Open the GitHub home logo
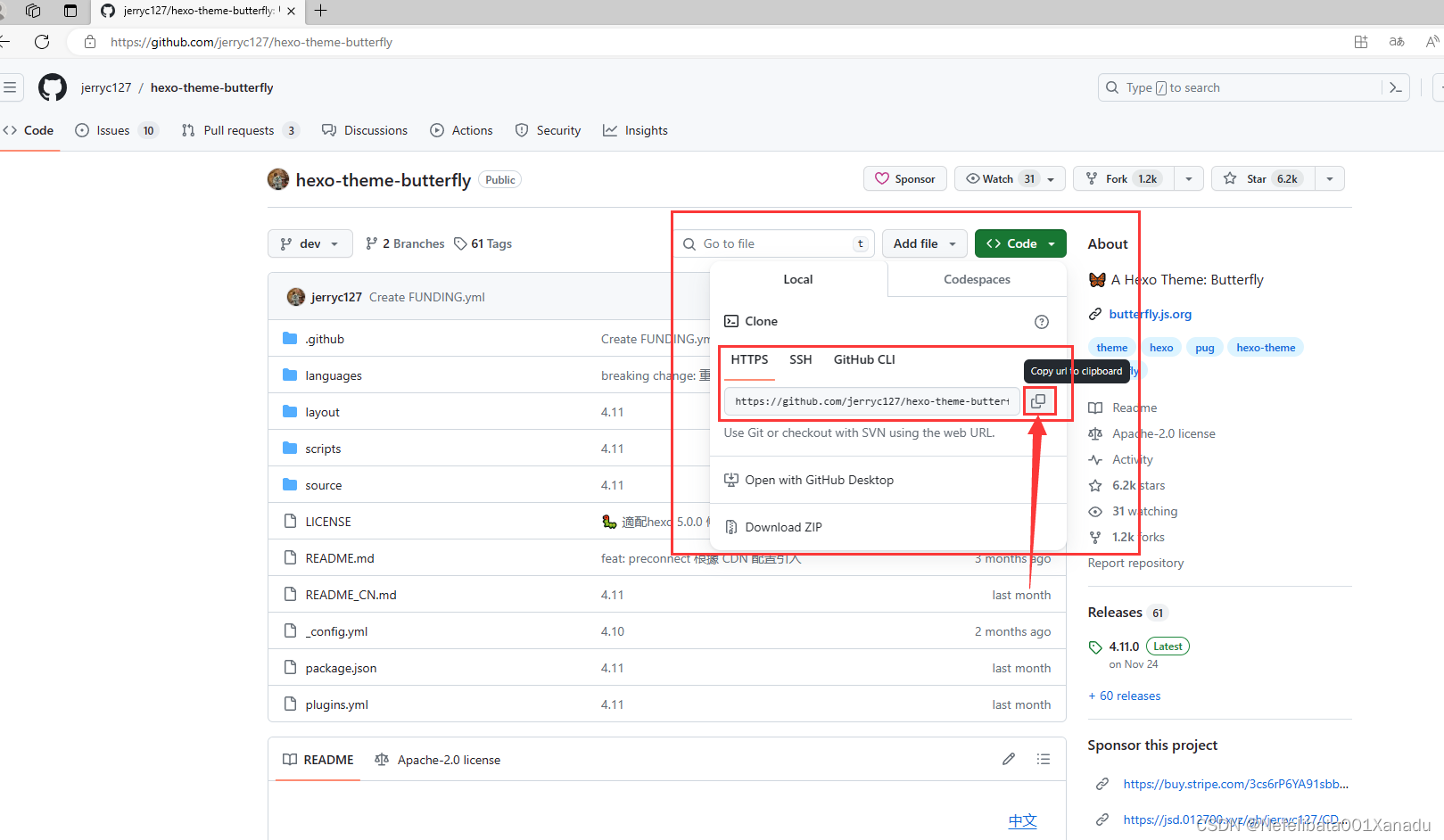Viewport: 1444px width, 840px height. (53, 87)
